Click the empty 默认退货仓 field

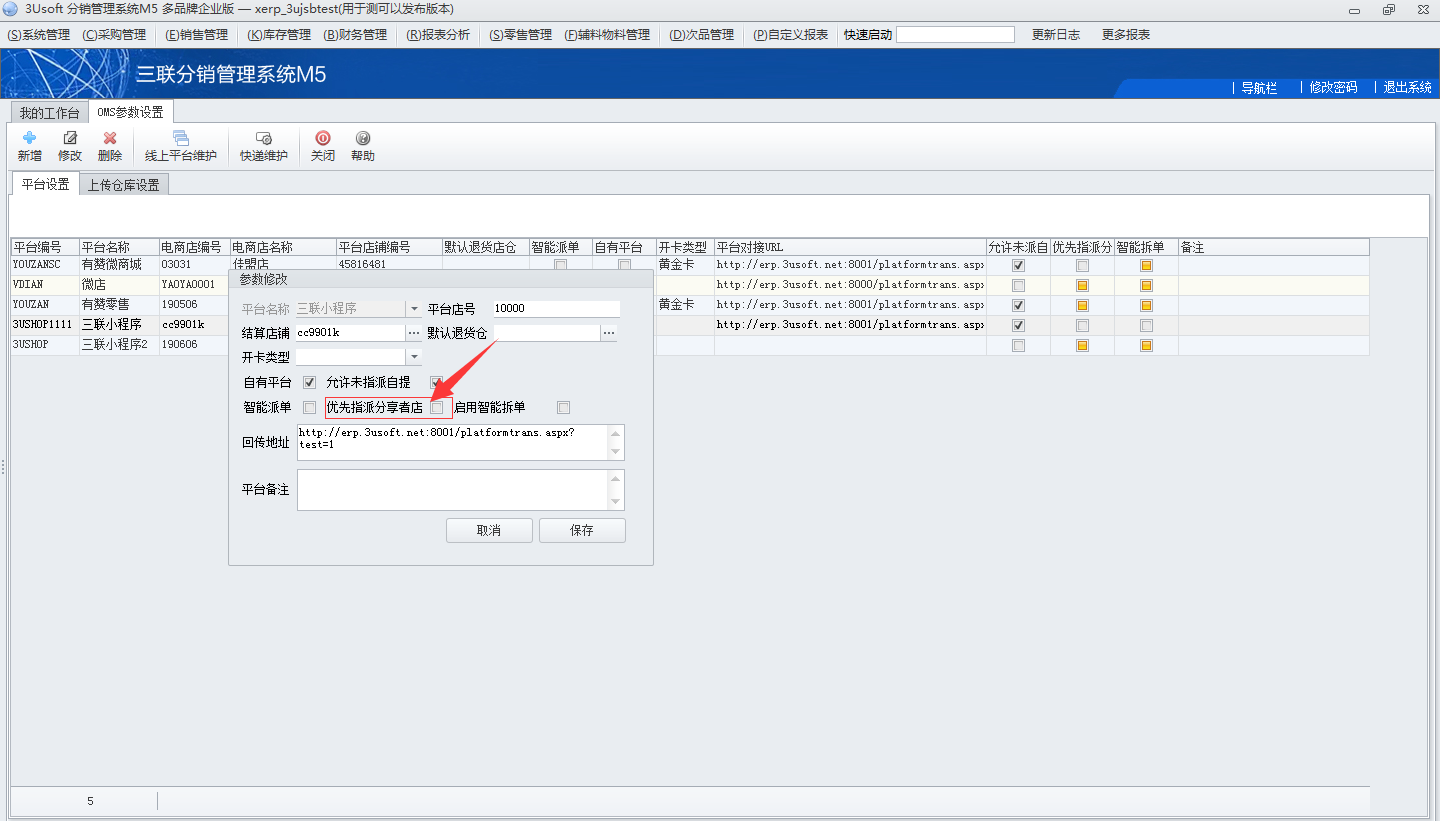[x=546, y=333]
